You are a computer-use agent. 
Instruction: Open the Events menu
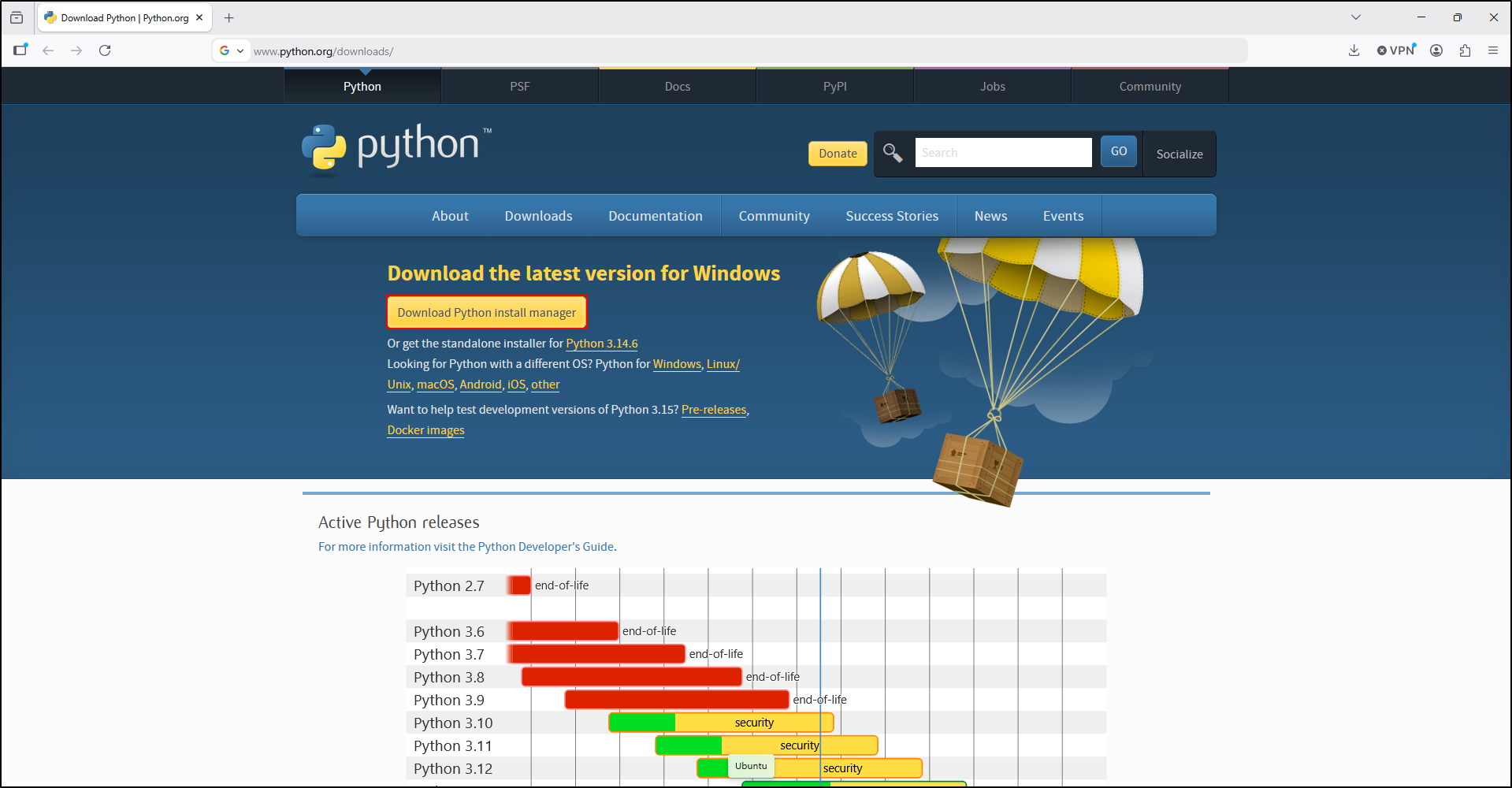[x=1064, y=216]
